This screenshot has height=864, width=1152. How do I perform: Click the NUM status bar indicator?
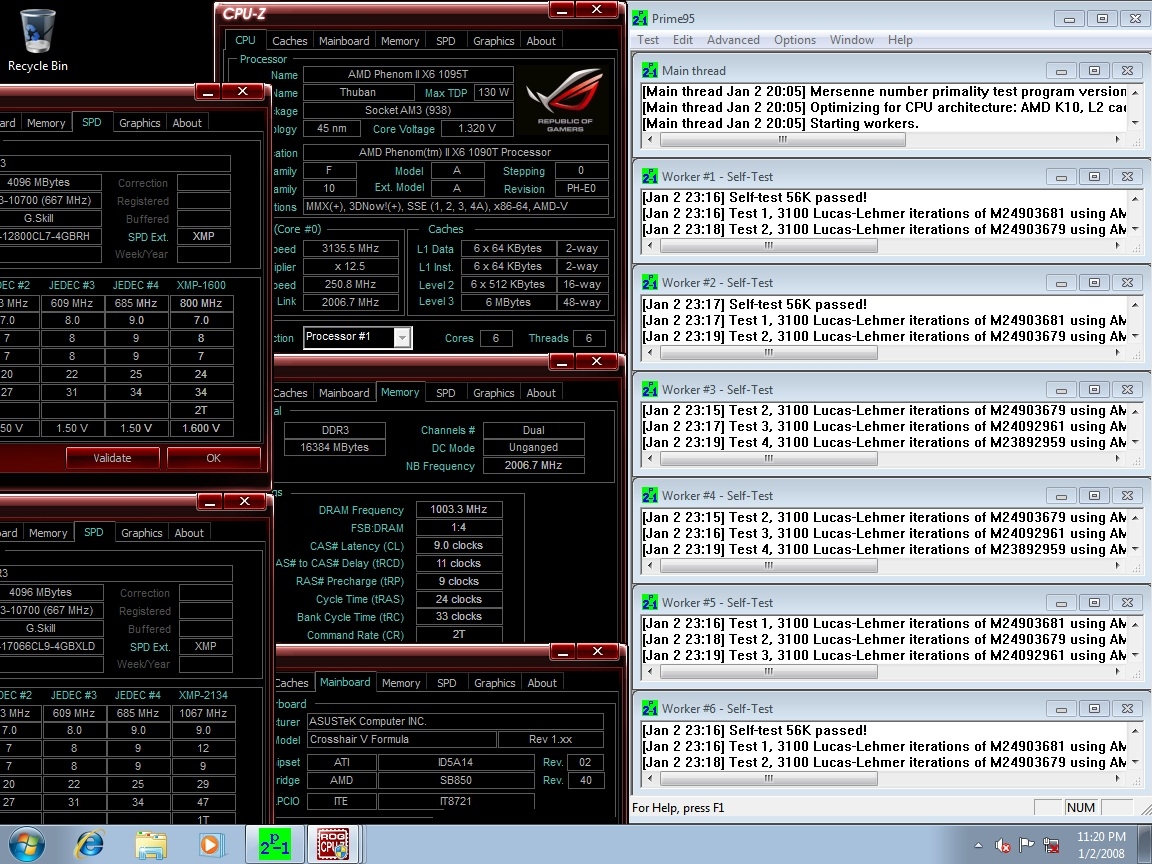click(x=1081, y=807)
